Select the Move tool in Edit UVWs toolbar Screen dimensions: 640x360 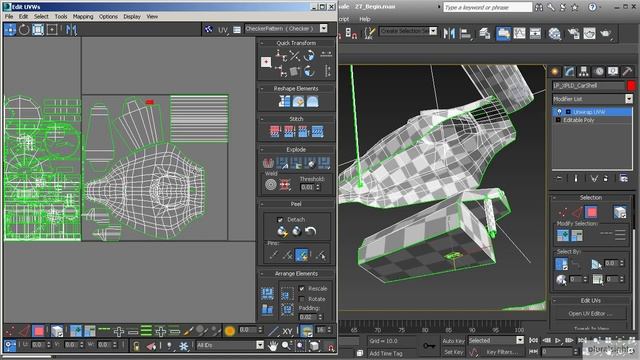coord(10,29)
